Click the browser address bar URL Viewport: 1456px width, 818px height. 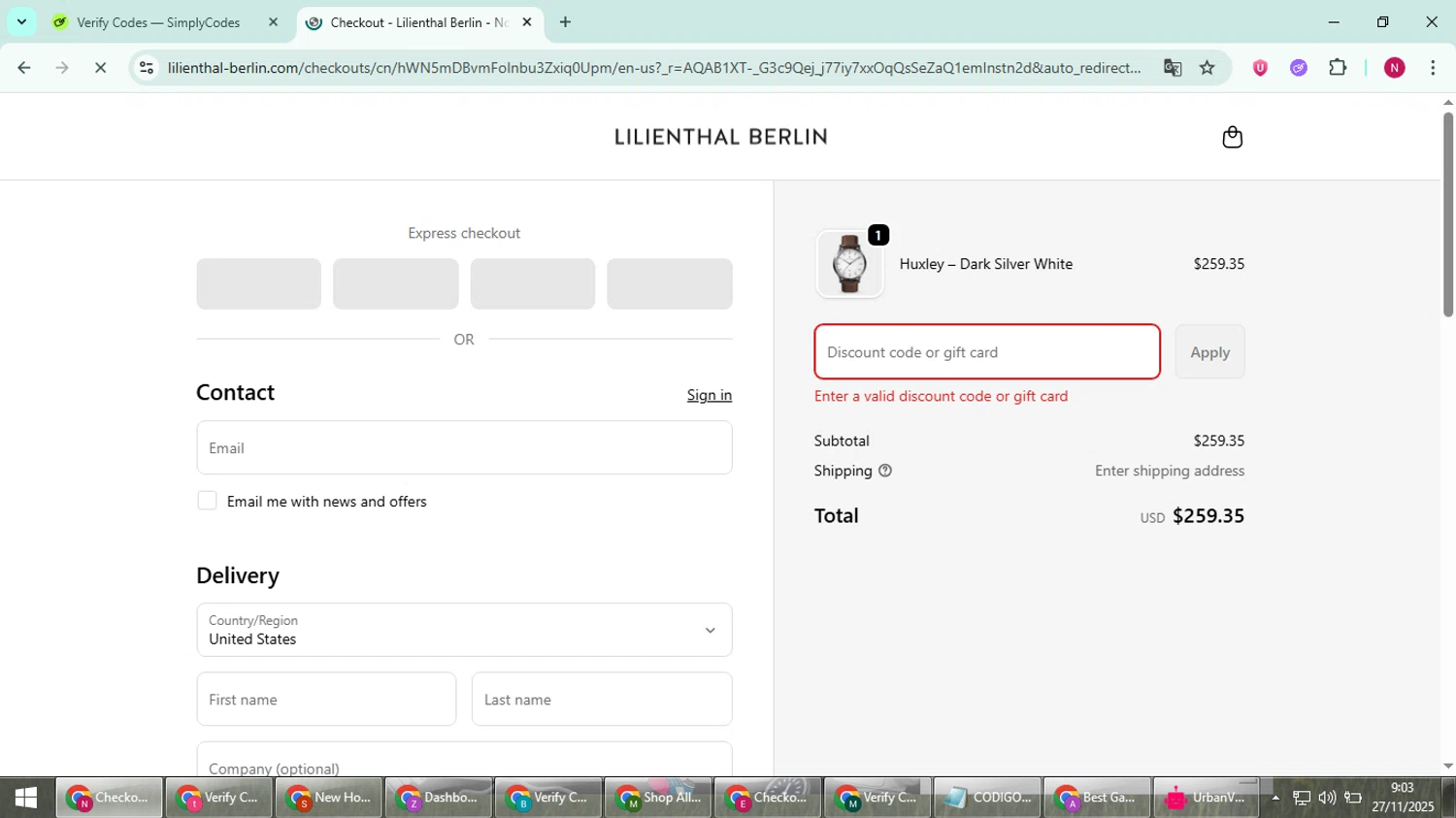653,68
